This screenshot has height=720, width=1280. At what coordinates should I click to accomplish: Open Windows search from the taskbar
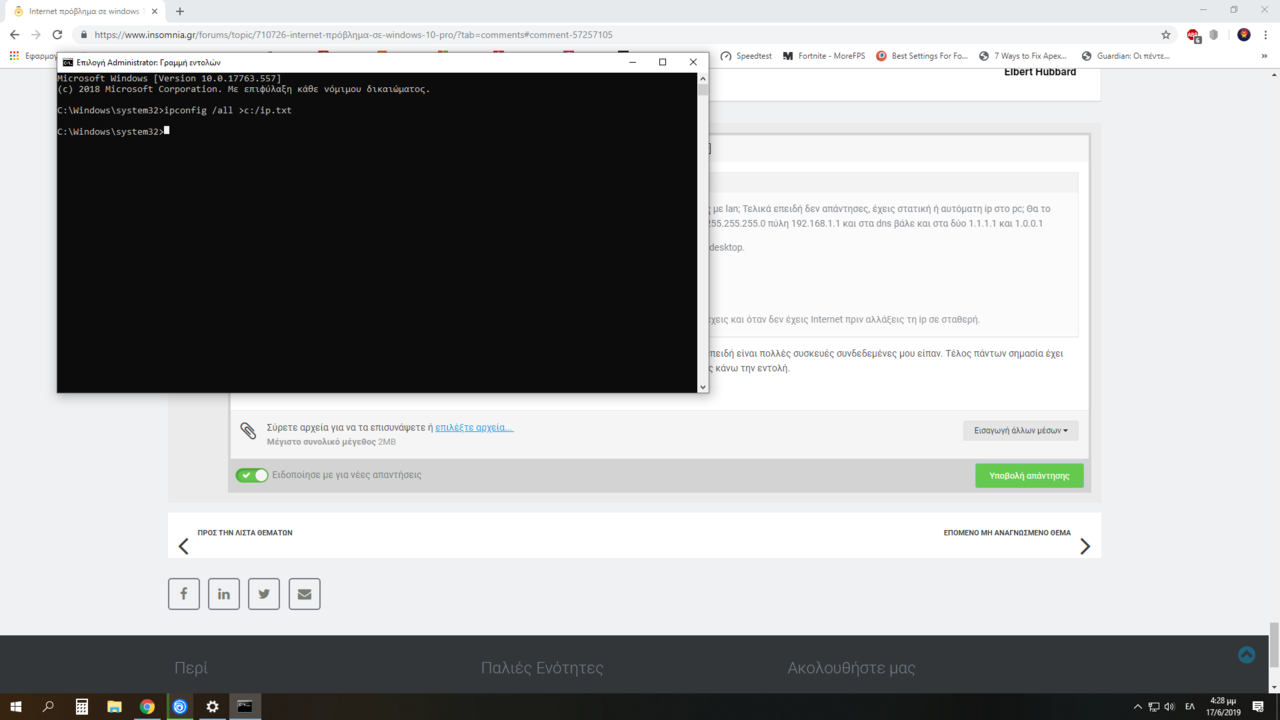coord(48,707)
